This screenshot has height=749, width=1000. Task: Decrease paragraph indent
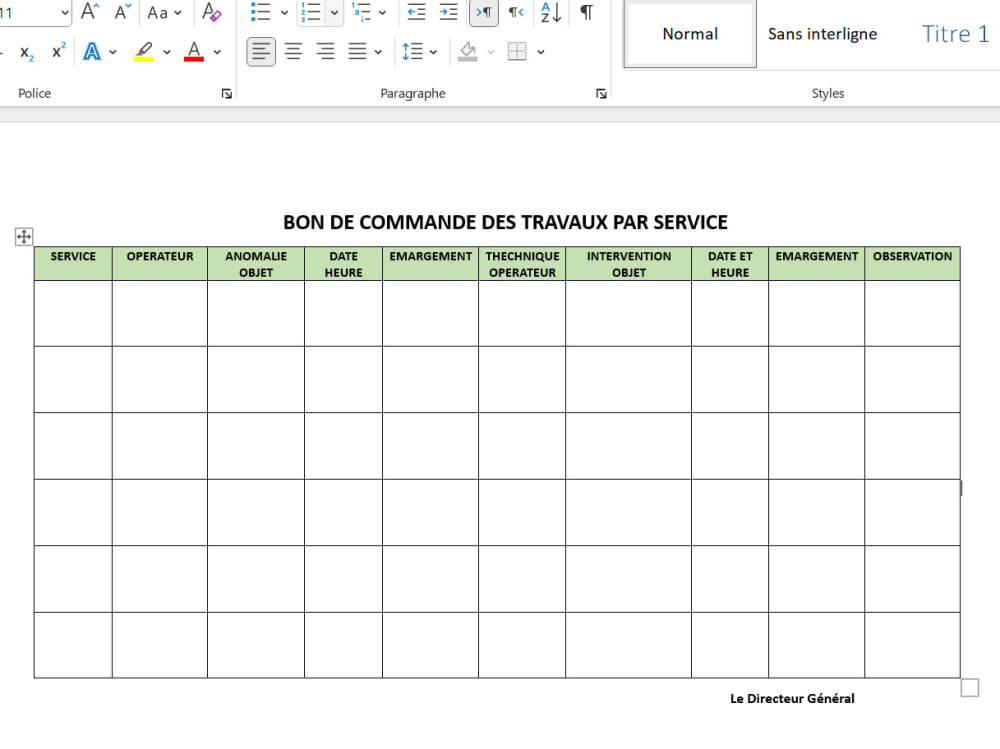tap(416, 11)
